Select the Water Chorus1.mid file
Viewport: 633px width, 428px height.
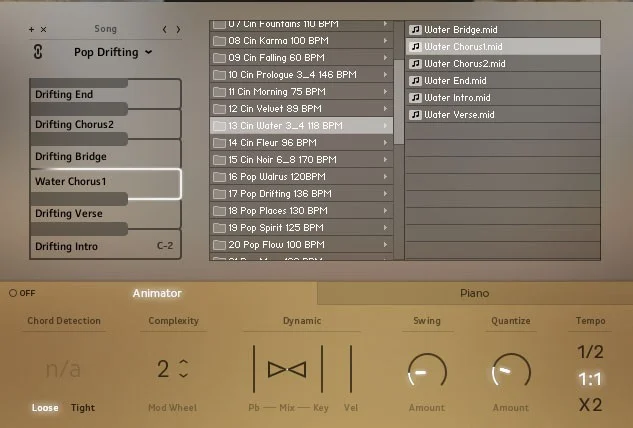[x=503, y=46]
